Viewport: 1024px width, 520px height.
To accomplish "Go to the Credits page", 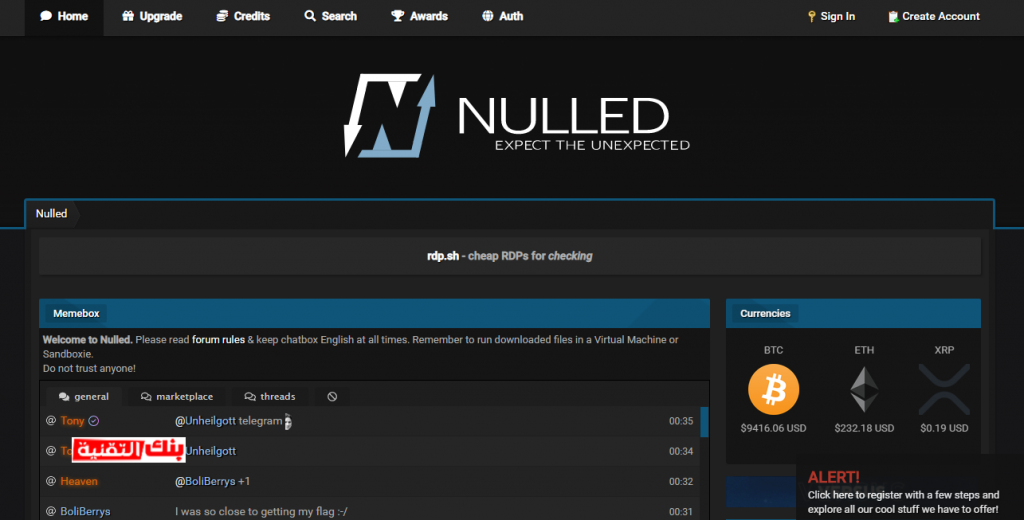I will click(243, 16).
